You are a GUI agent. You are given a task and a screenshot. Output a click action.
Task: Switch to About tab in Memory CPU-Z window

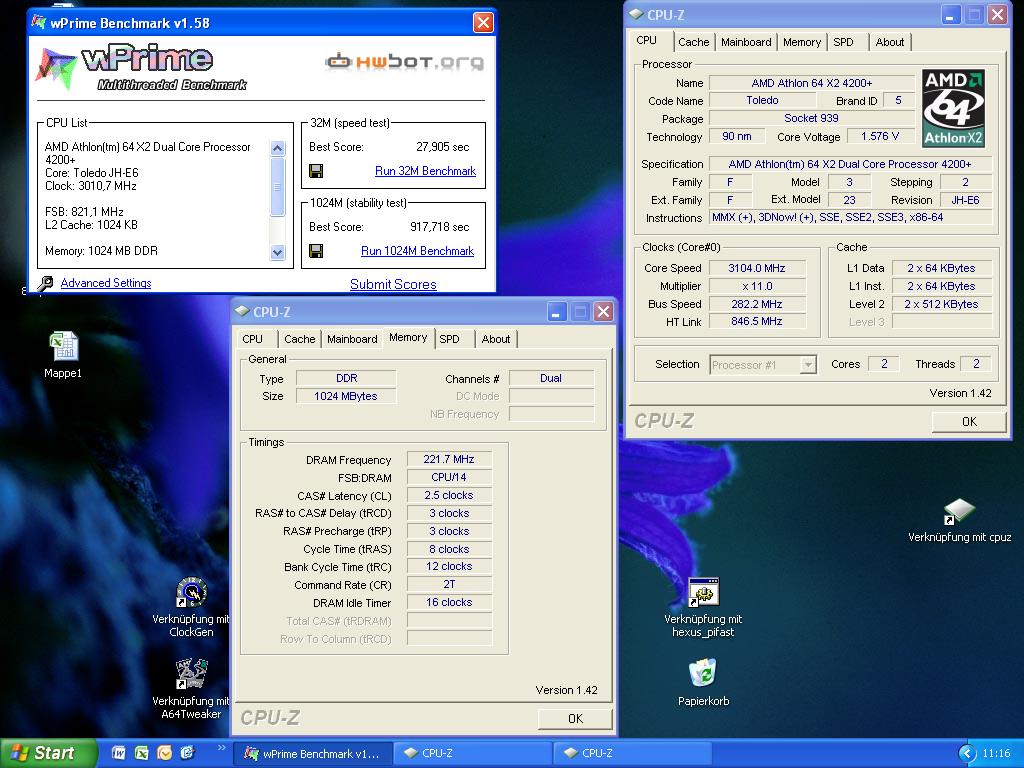pos(496,339)
